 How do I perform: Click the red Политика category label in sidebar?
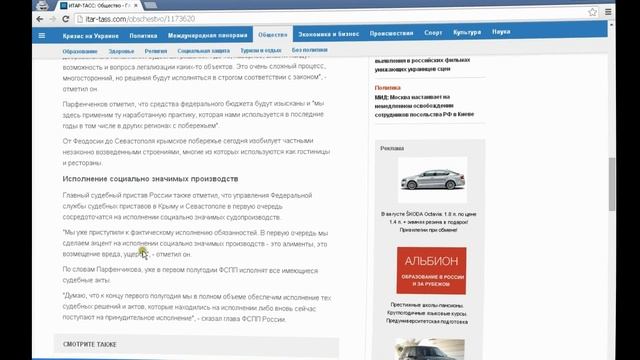387,88
